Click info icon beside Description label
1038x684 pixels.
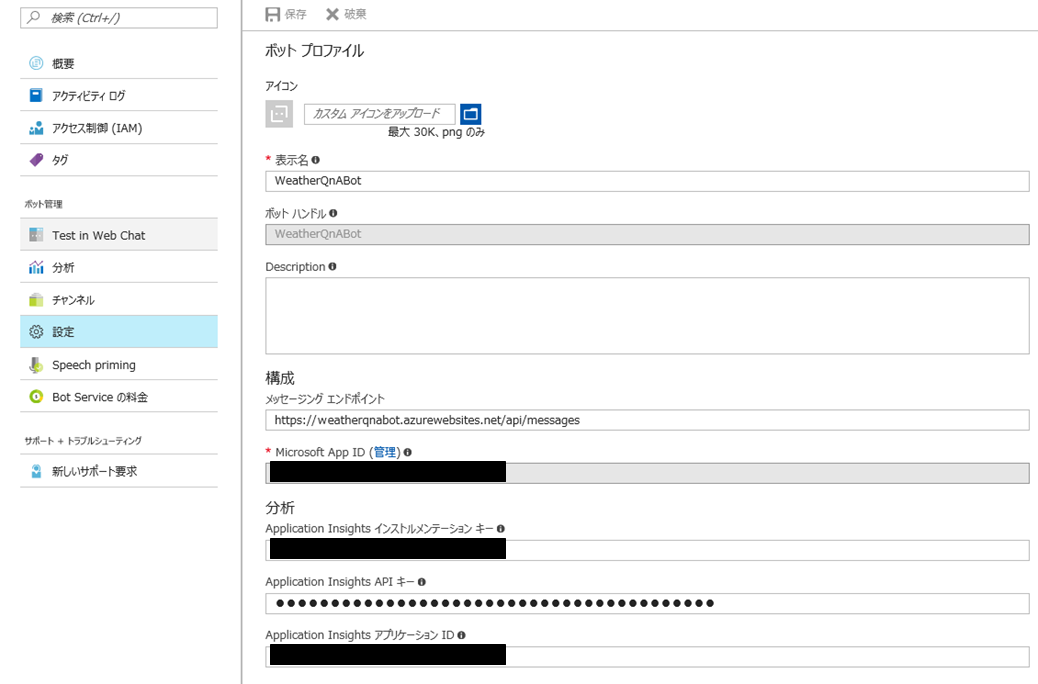pyautogui.click(x=332, y=266)
